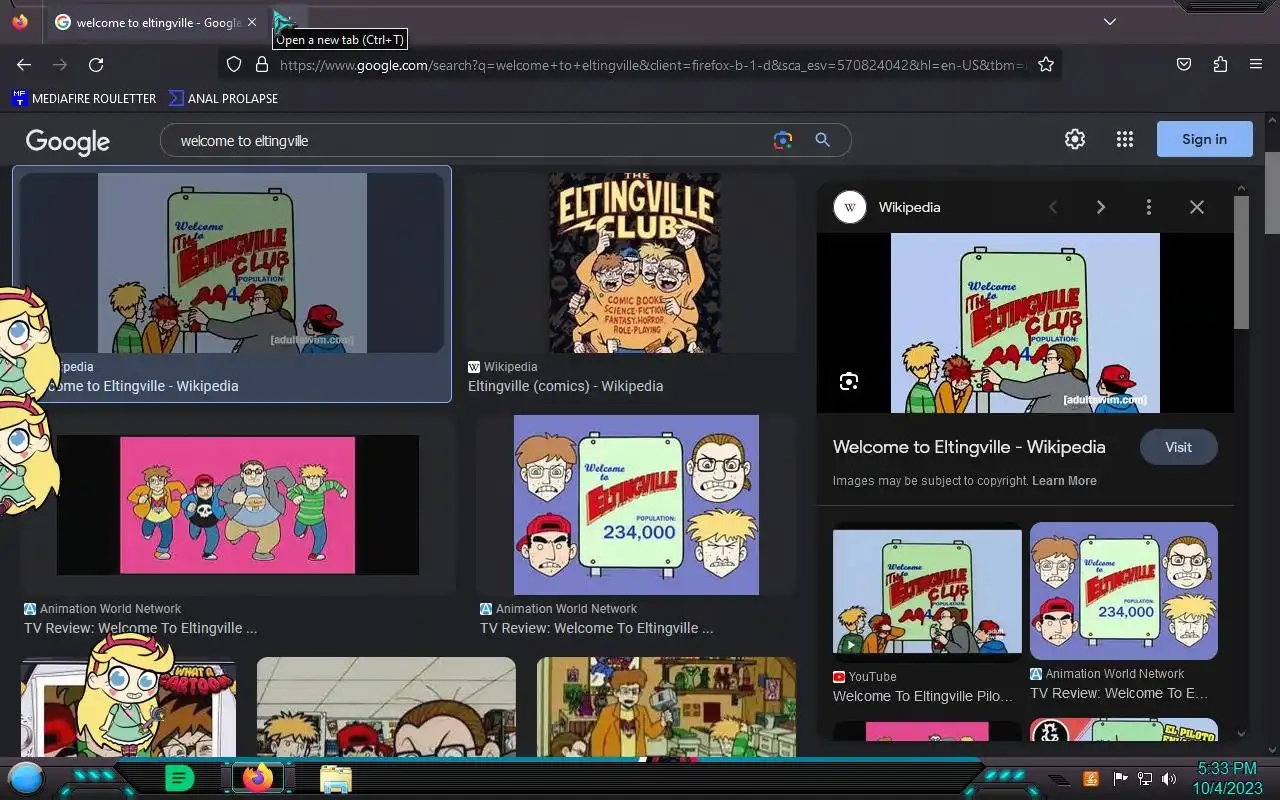The width and height of the screenshot is (1280, 800).
Task: Bookmark this page with the star icon
Action: coord(1046,64)
